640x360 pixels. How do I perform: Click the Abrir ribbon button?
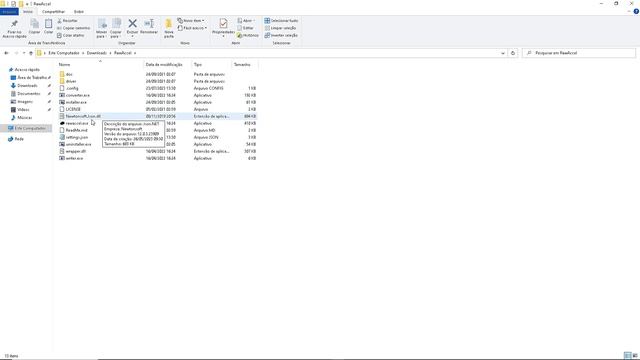pos(246,20)
